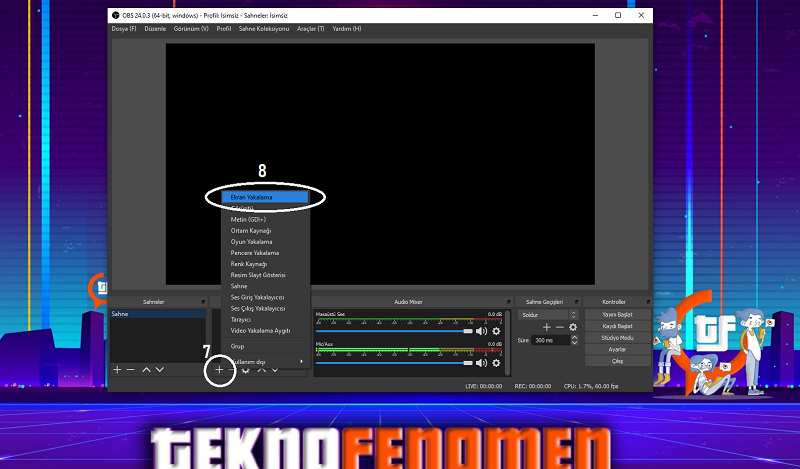Viewport: 800px width, 469px height.
Task: Open the Görünüm menu
Action: coord(191,29)
